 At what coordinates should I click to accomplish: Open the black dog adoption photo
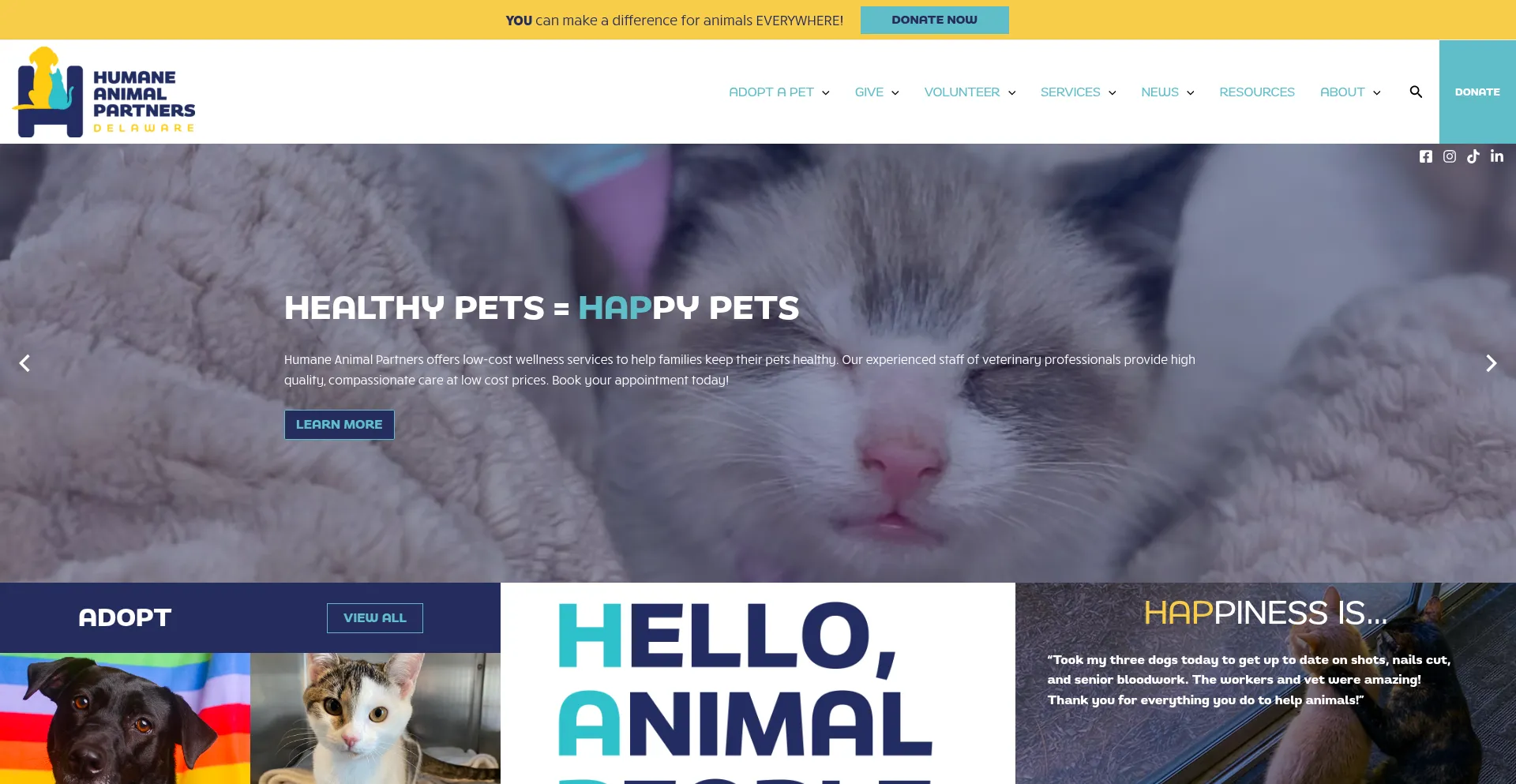[x=125, y=718]
